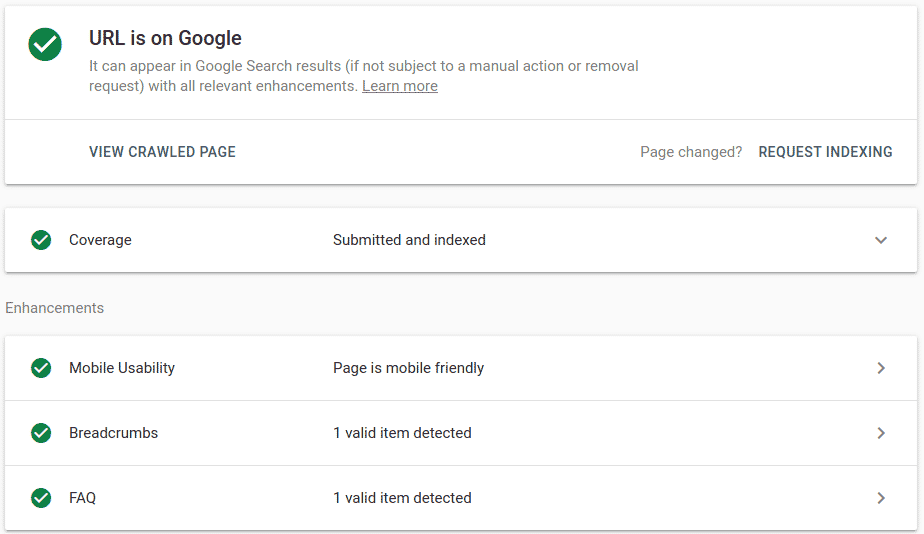
Task: Click the Mobile Usability green check icon
Action: point(41,368)
